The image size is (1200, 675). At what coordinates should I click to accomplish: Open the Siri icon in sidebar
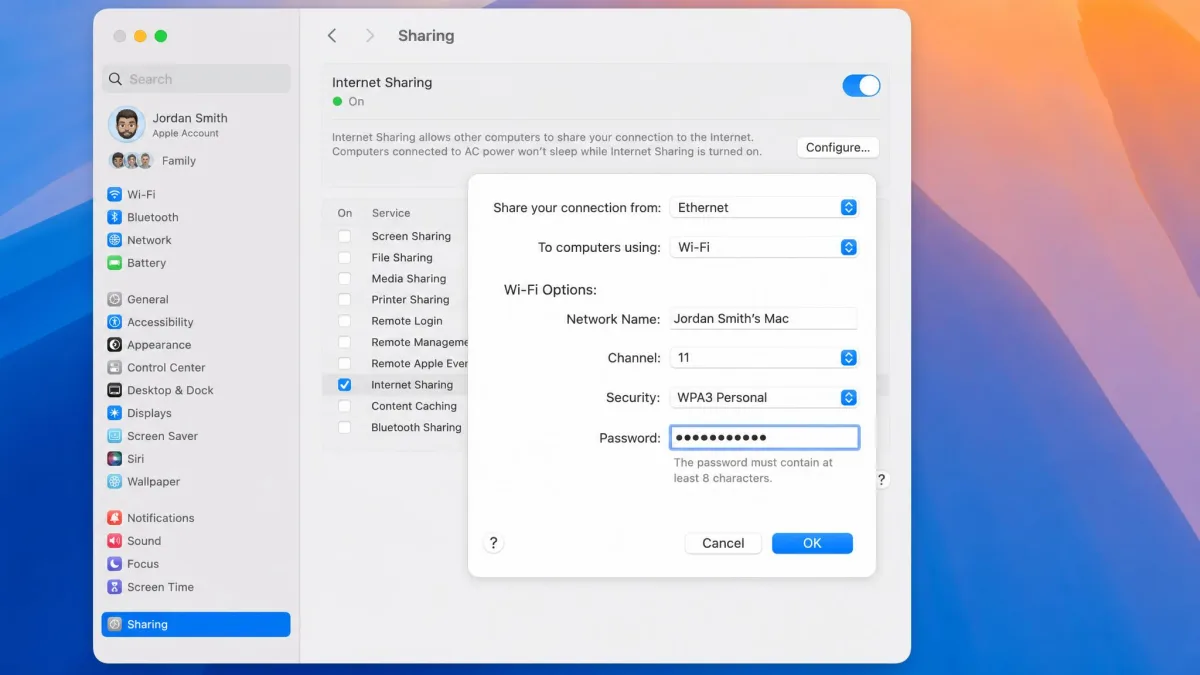(115, 459)
